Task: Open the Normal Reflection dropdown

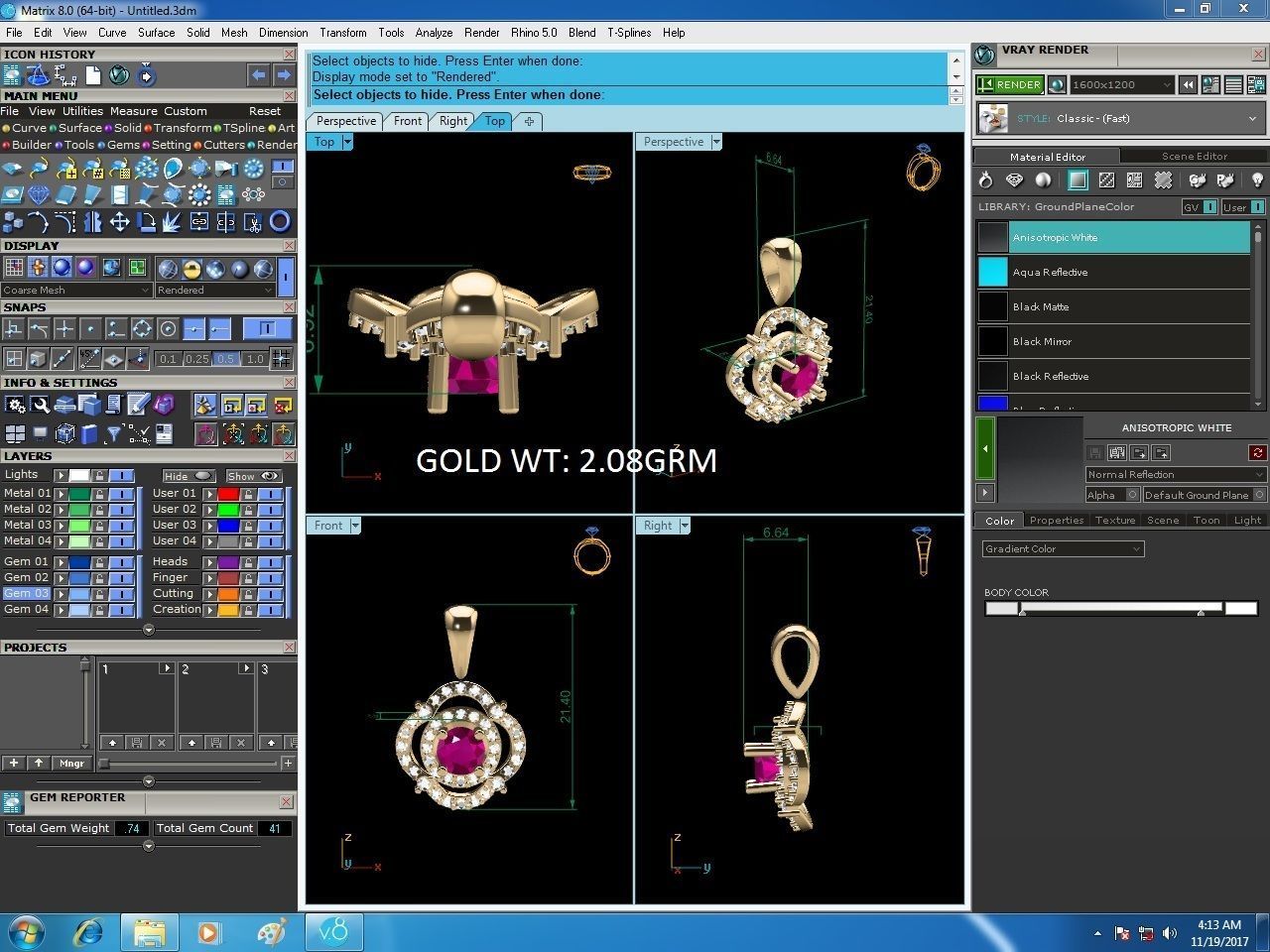Action: (x=1176, y=474)
